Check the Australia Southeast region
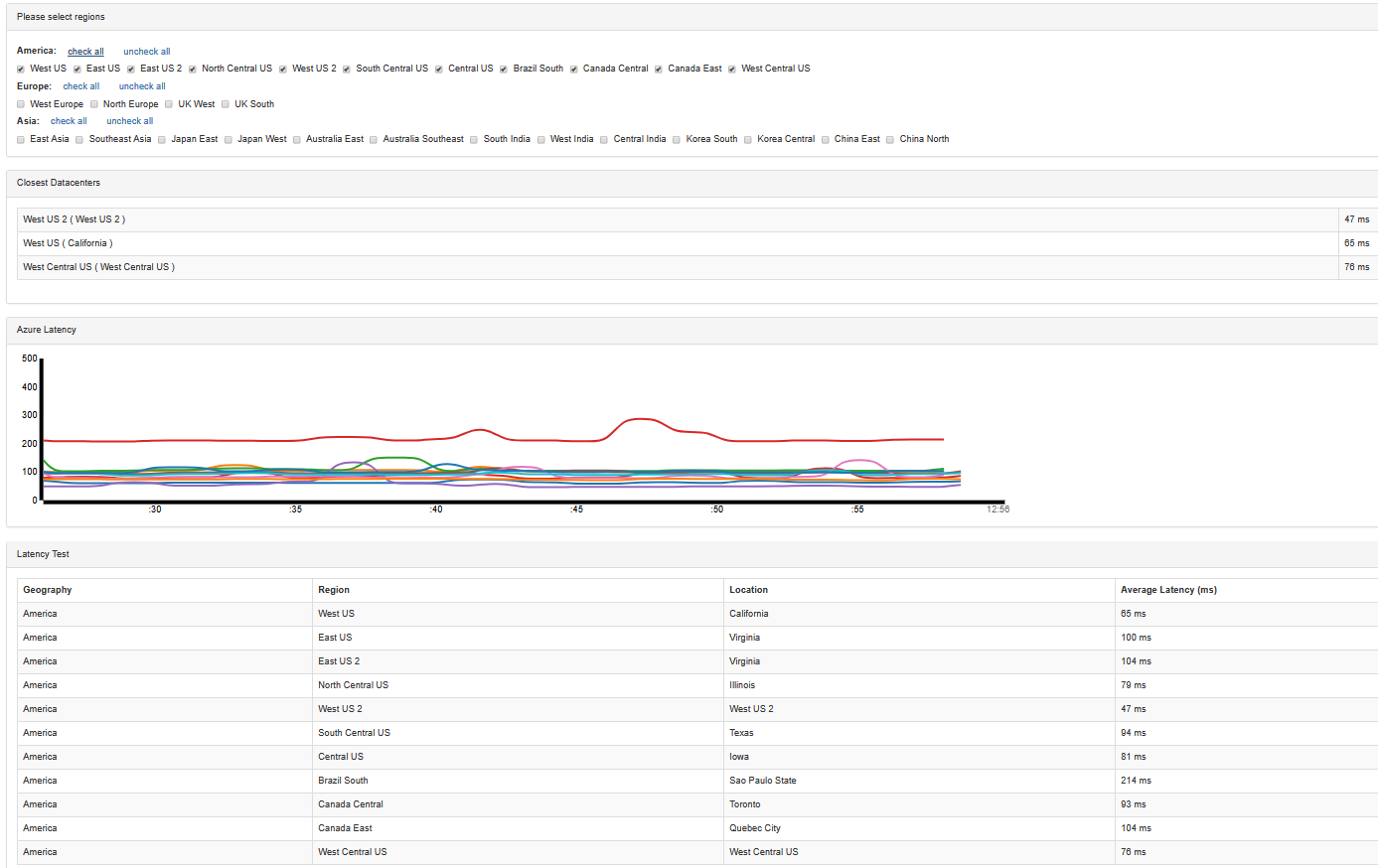This screenshot has width=1378, height=868. [373, 140]
